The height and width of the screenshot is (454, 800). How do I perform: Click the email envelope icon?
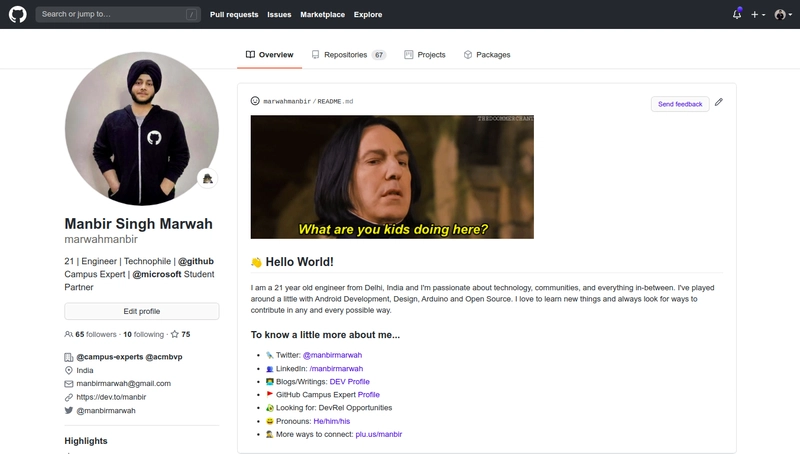68,384
